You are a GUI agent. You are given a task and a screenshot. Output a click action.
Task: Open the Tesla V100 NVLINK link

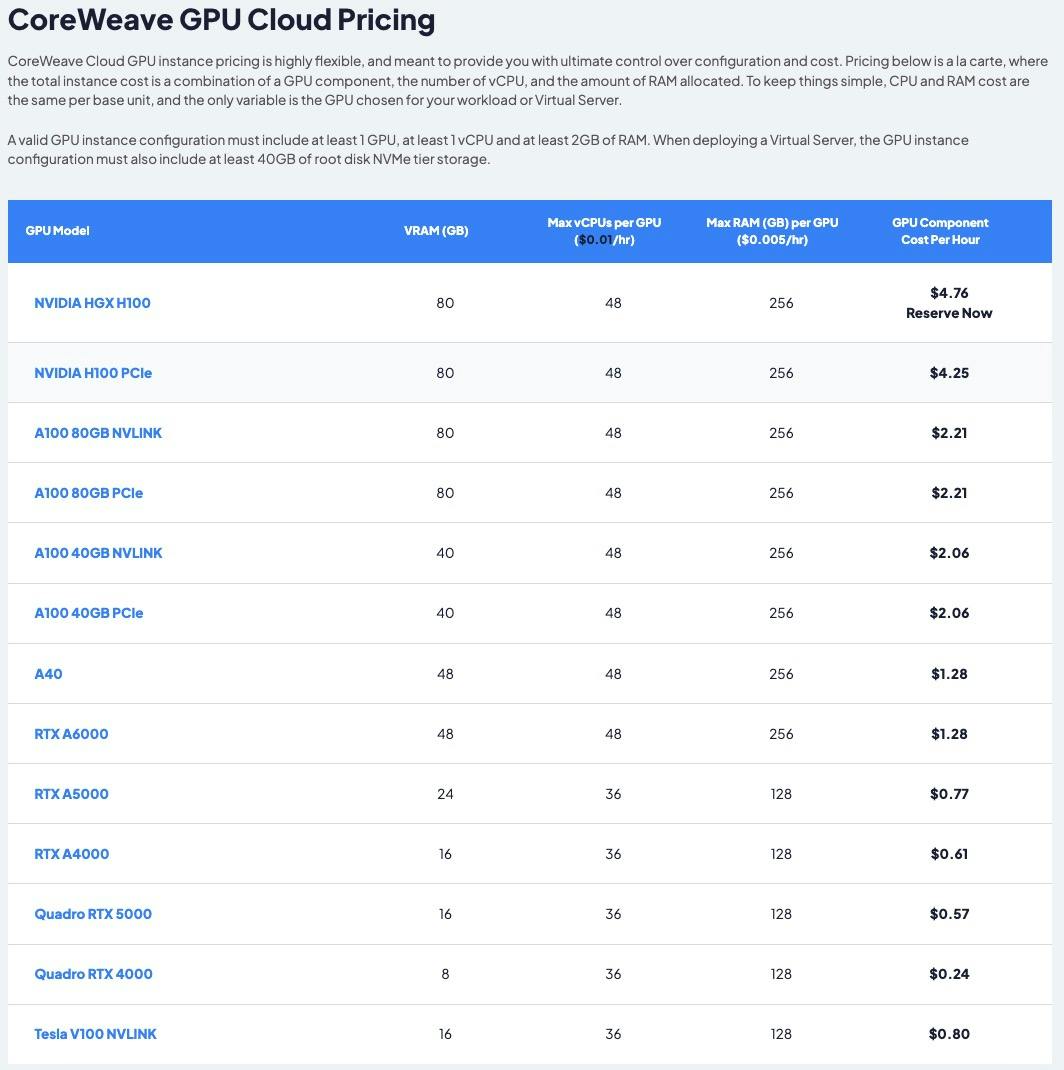click(x=95, y=1034)
